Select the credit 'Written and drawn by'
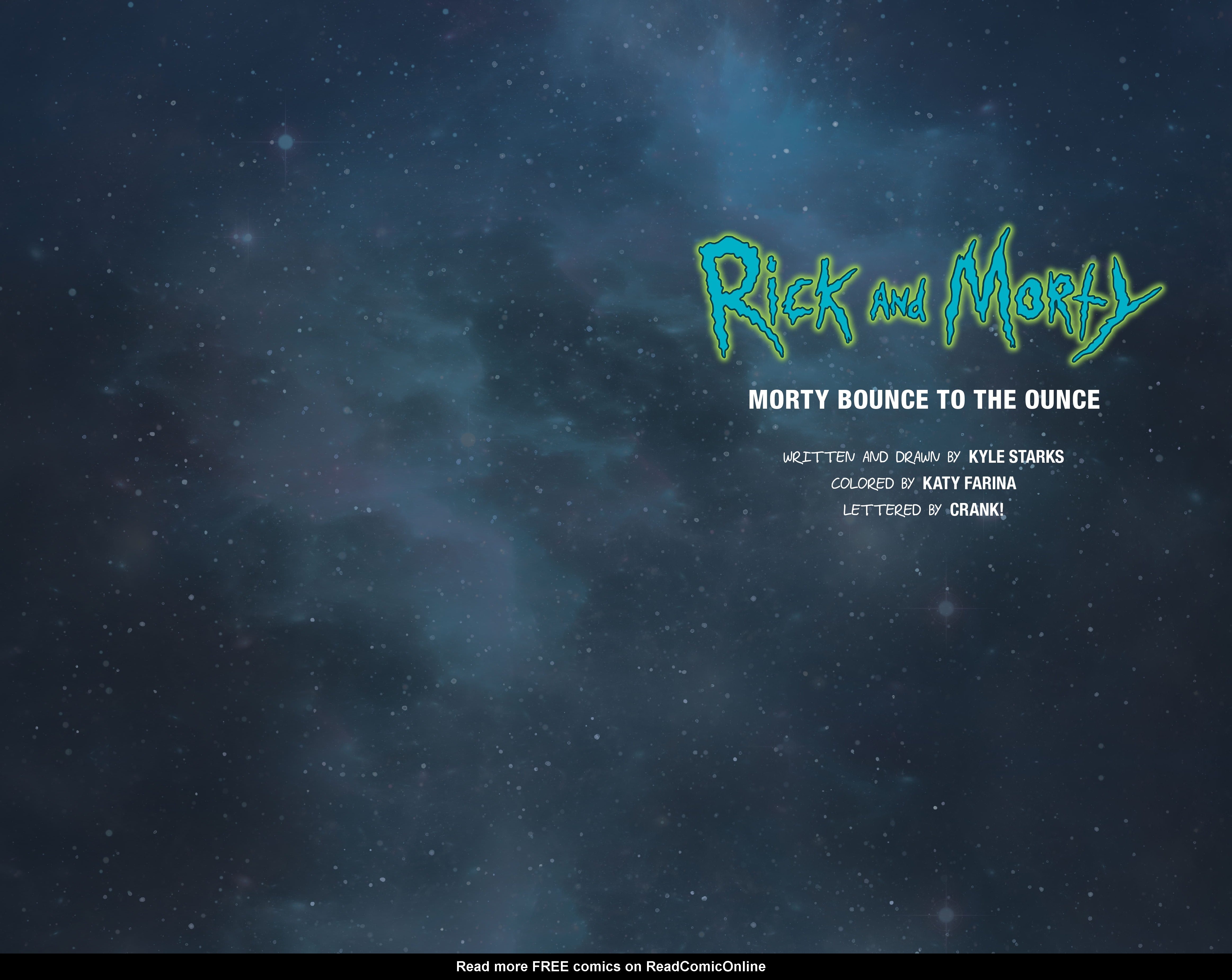 871,457
